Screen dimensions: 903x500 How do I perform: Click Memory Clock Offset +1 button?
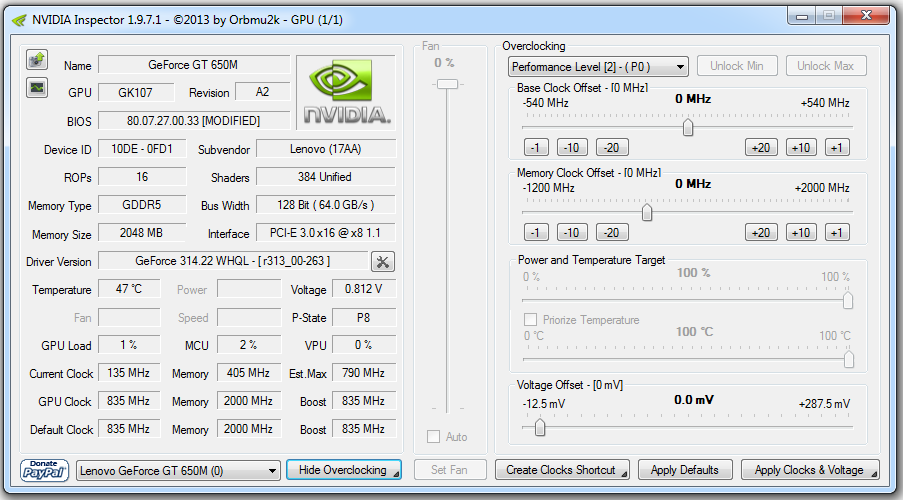tap(837, 233)
